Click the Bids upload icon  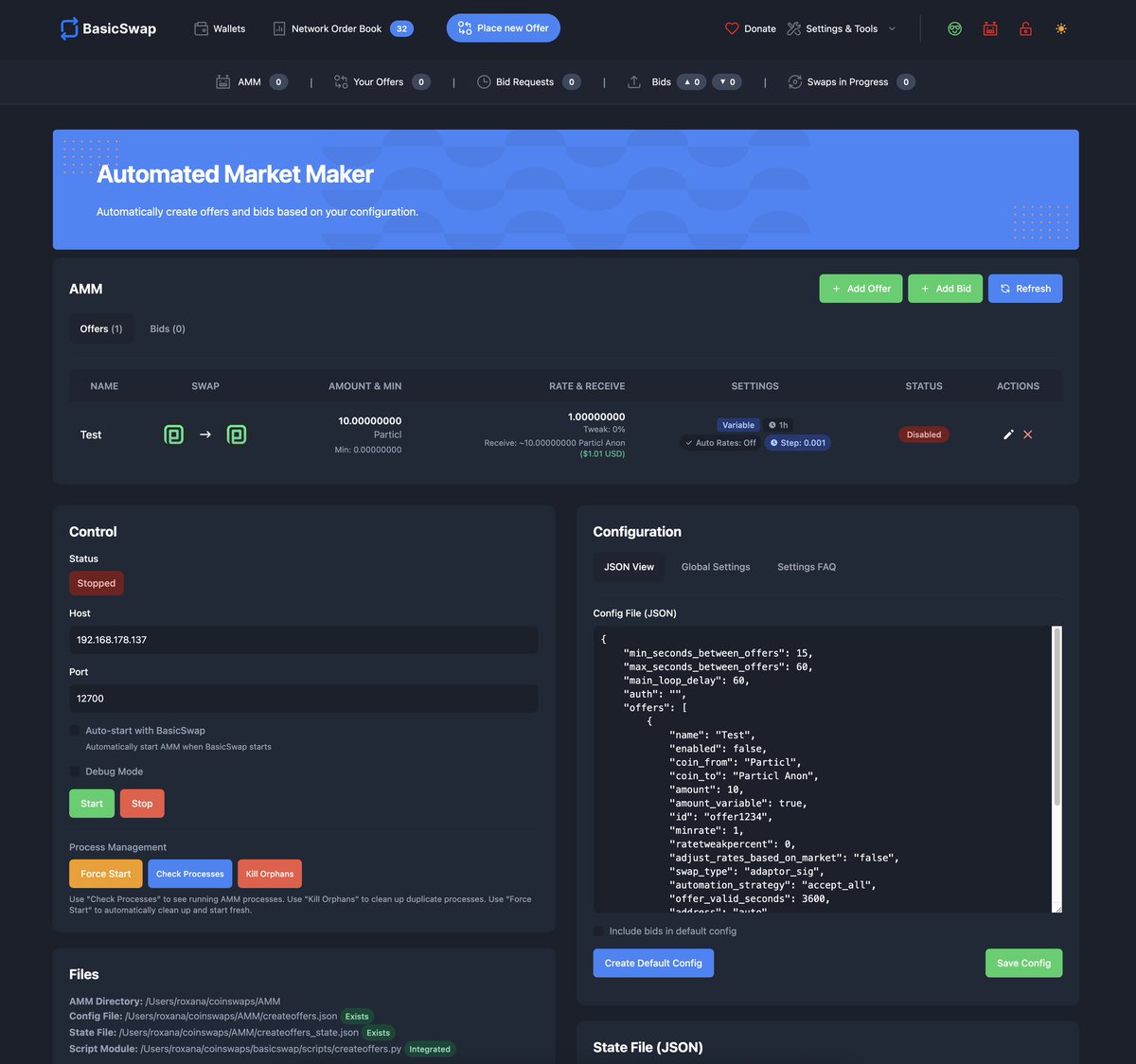[x=634, y=82]
